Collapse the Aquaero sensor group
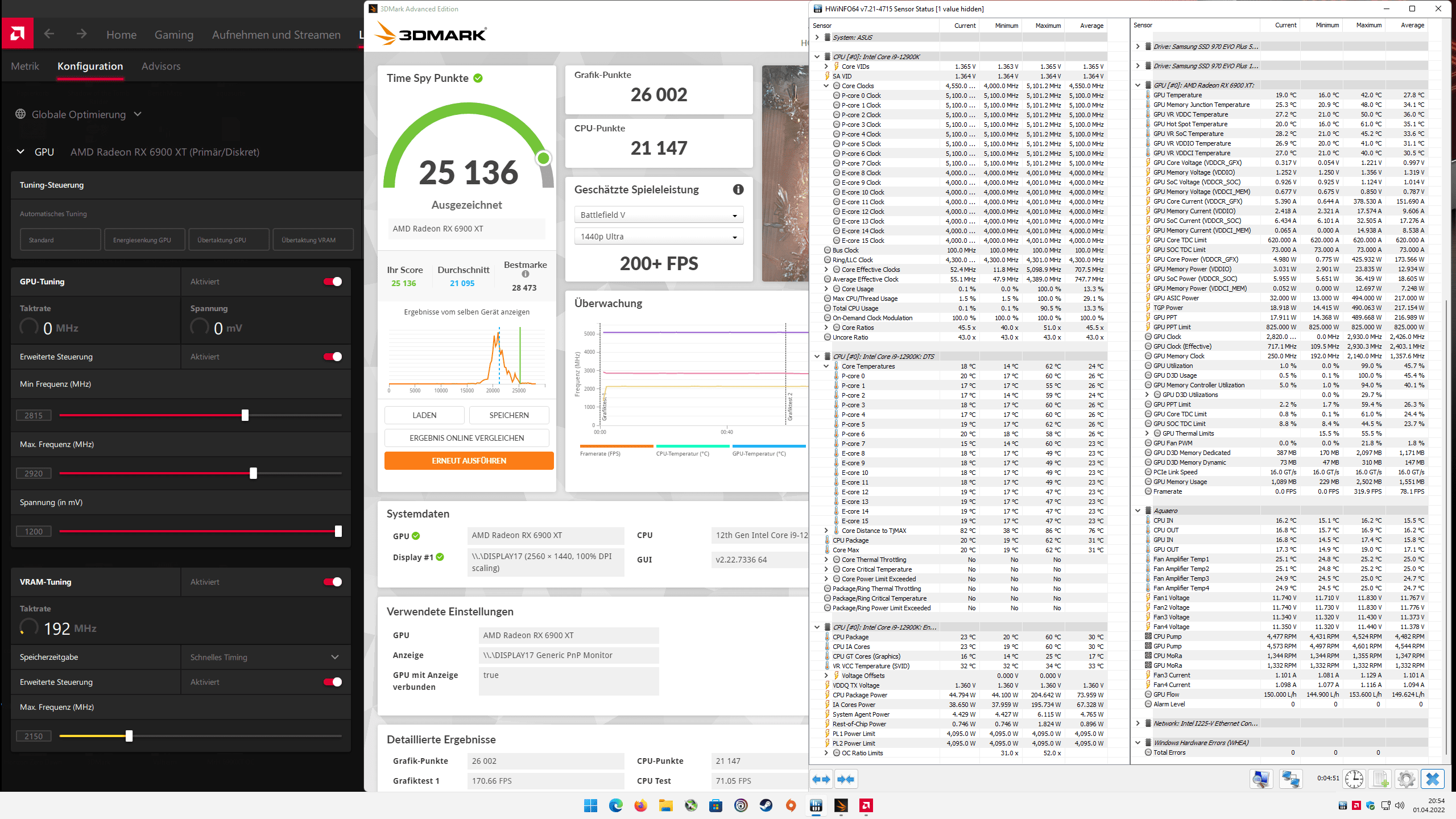The width and height of the screenshot is (1456, 819). (1138, 511)
